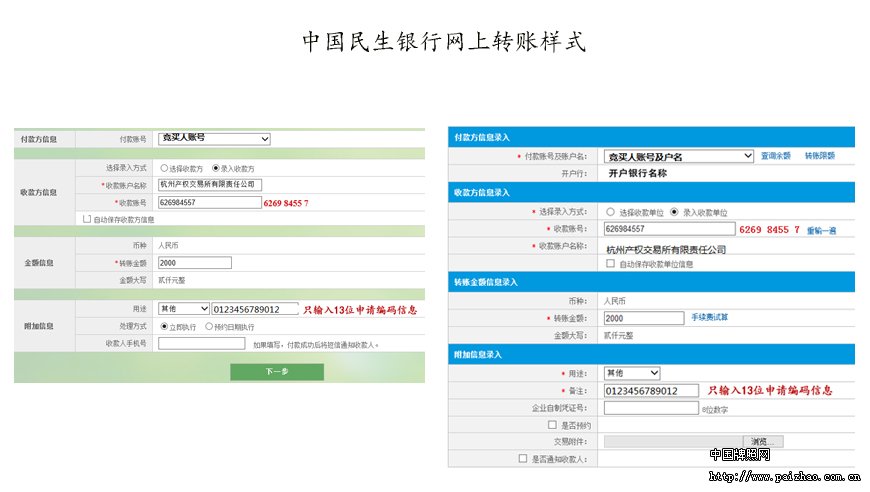Focus '转账金额' field in right form
This screenshot has height=492, width=870.
pyautogui.click(x=644, y=318)
